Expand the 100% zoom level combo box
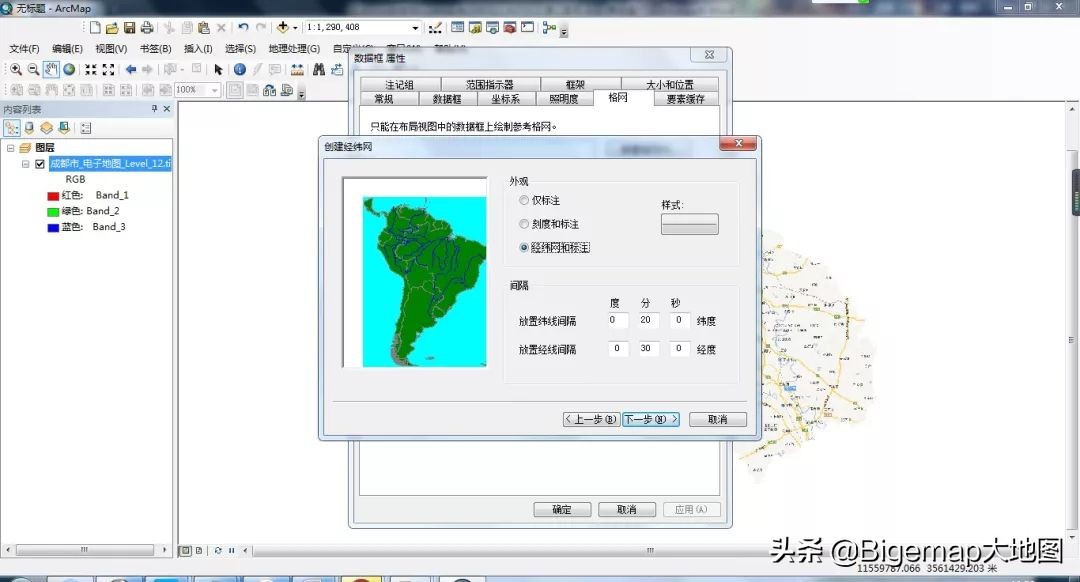 point(213,90)
